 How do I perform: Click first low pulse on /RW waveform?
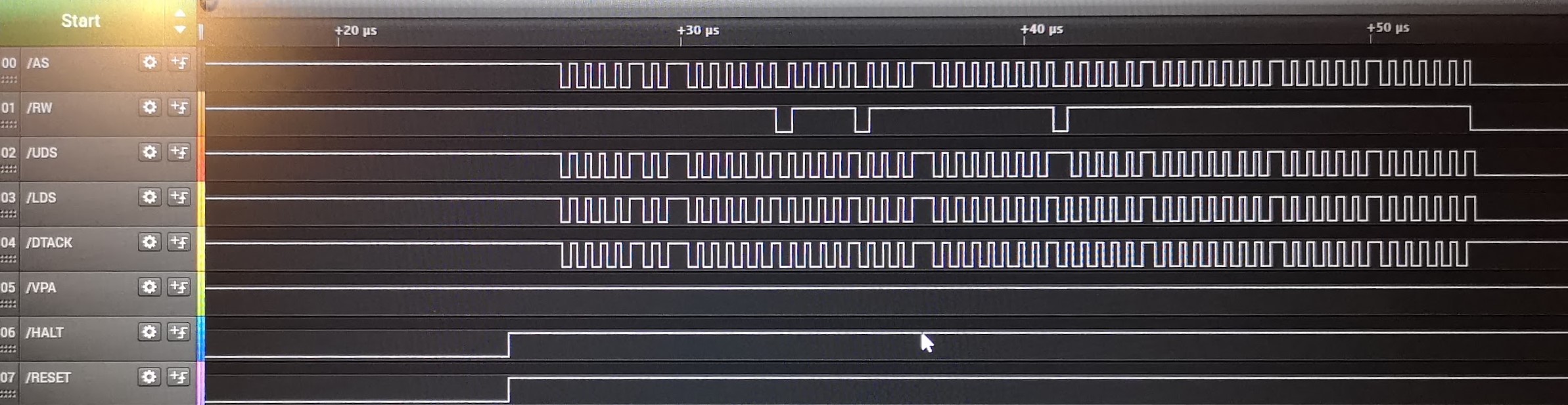click(784, 120)
